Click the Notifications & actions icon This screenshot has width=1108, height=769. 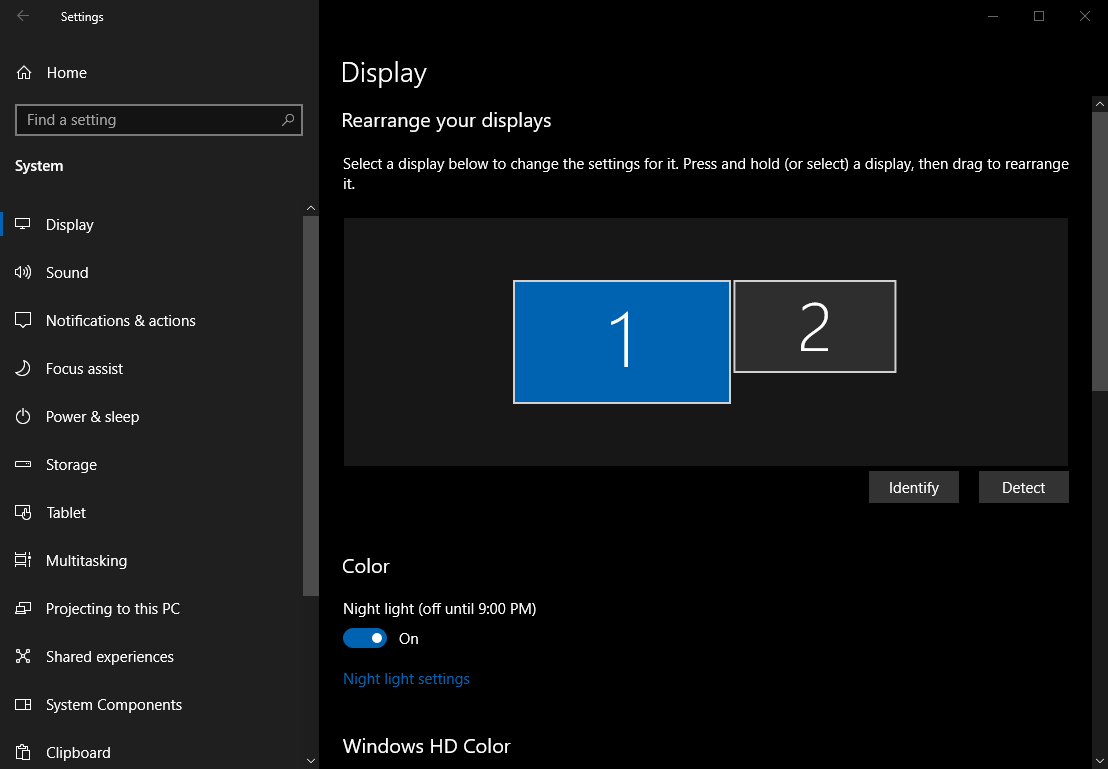click(x=23, y=320)
